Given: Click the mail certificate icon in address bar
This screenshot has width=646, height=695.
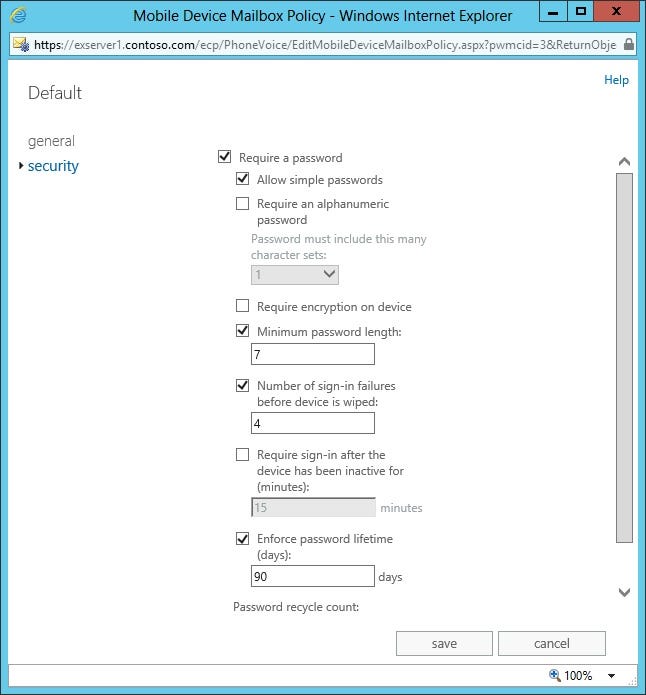Looking at the screenshot, I should click(x=19, y=45).
